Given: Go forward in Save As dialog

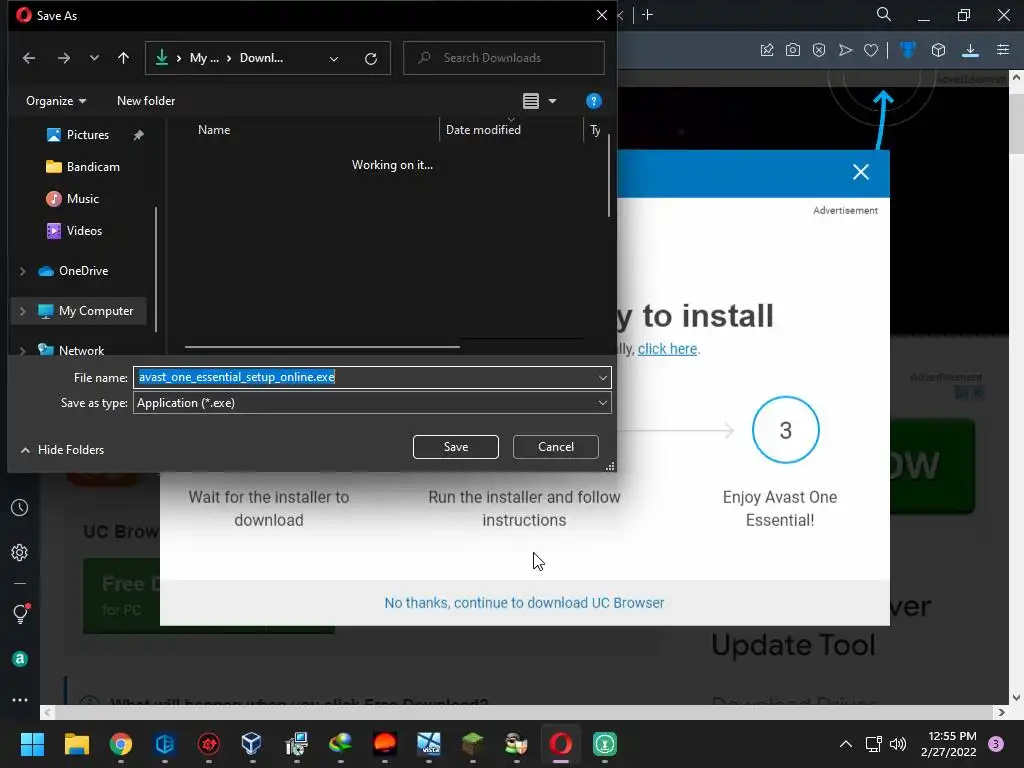Looking at the screenshot, I should pos(63,58).
